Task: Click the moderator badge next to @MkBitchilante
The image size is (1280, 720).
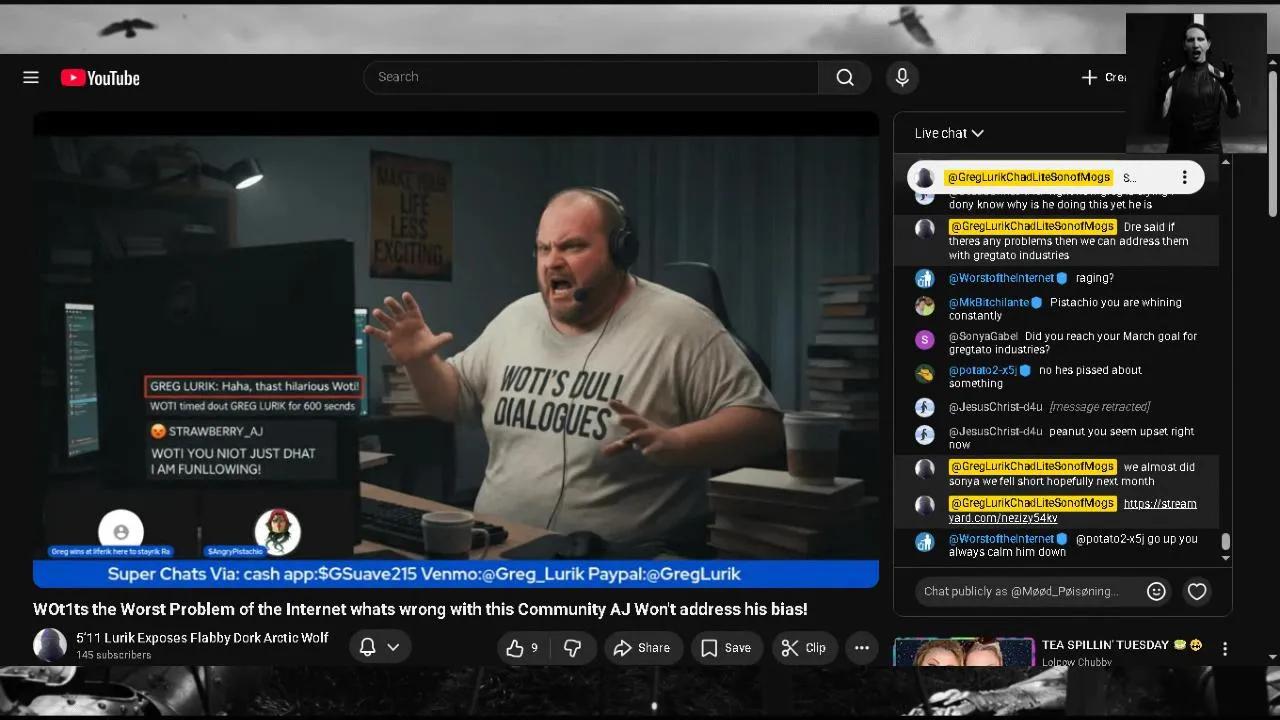Action: [x=1037, y=302]
